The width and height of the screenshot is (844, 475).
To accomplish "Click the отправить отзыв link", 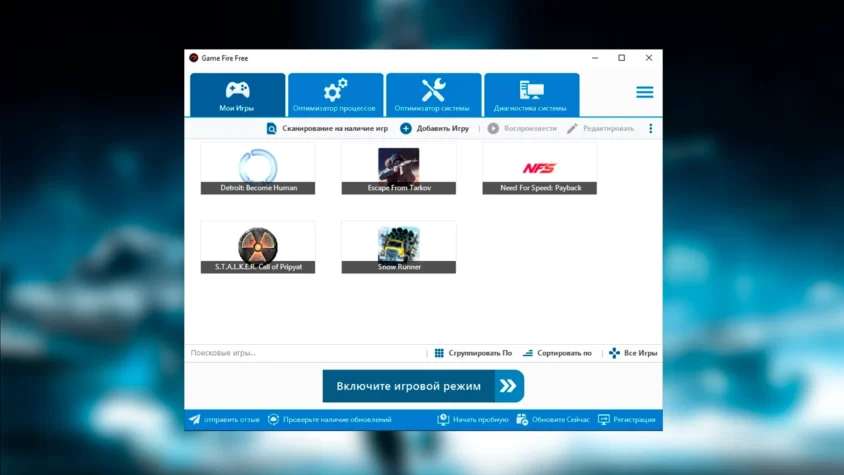I will pos(224,420).
